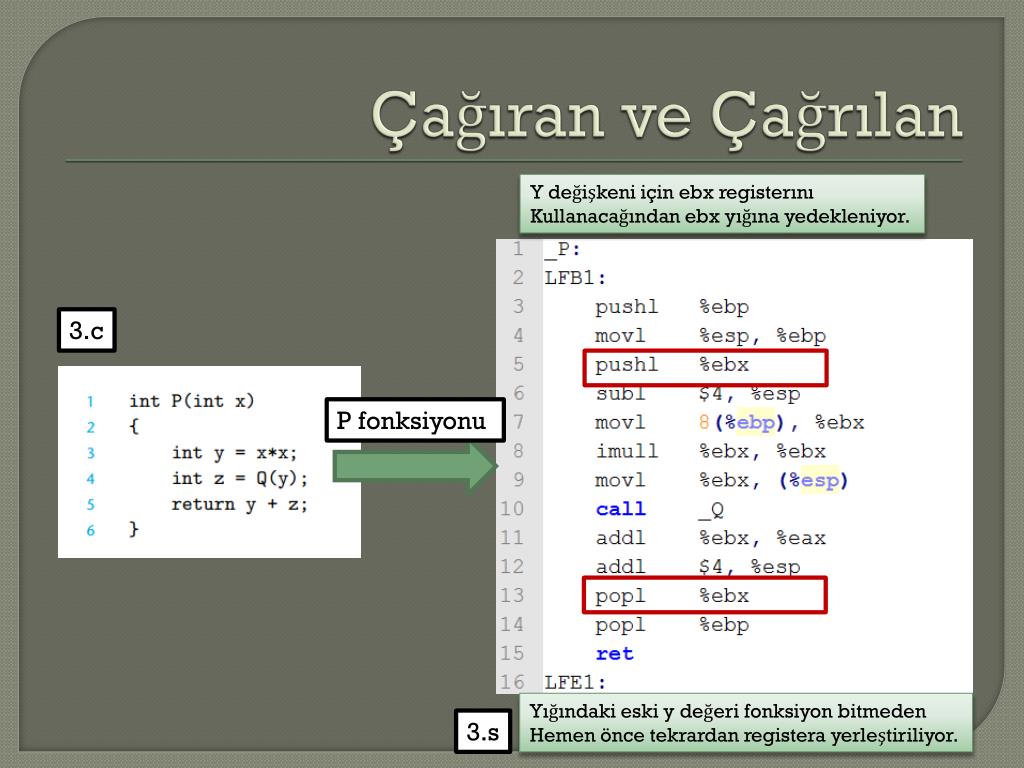Viewport: 1024px width, 768px height.
Task: Click the instruction "movl %esp, %ebp"
Action: [711, 336]
